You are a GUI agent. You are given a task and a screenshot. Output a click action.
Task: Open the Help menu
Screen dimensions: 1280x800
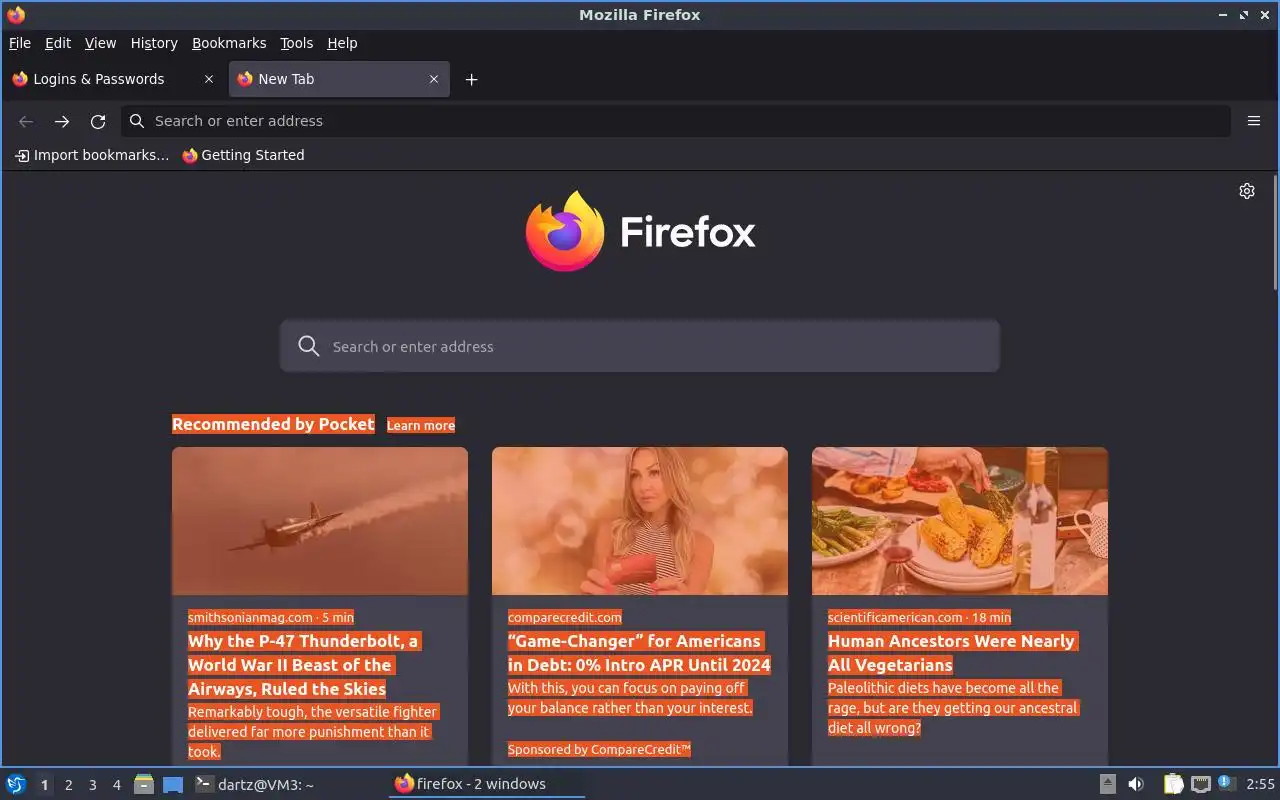(342, 43)
